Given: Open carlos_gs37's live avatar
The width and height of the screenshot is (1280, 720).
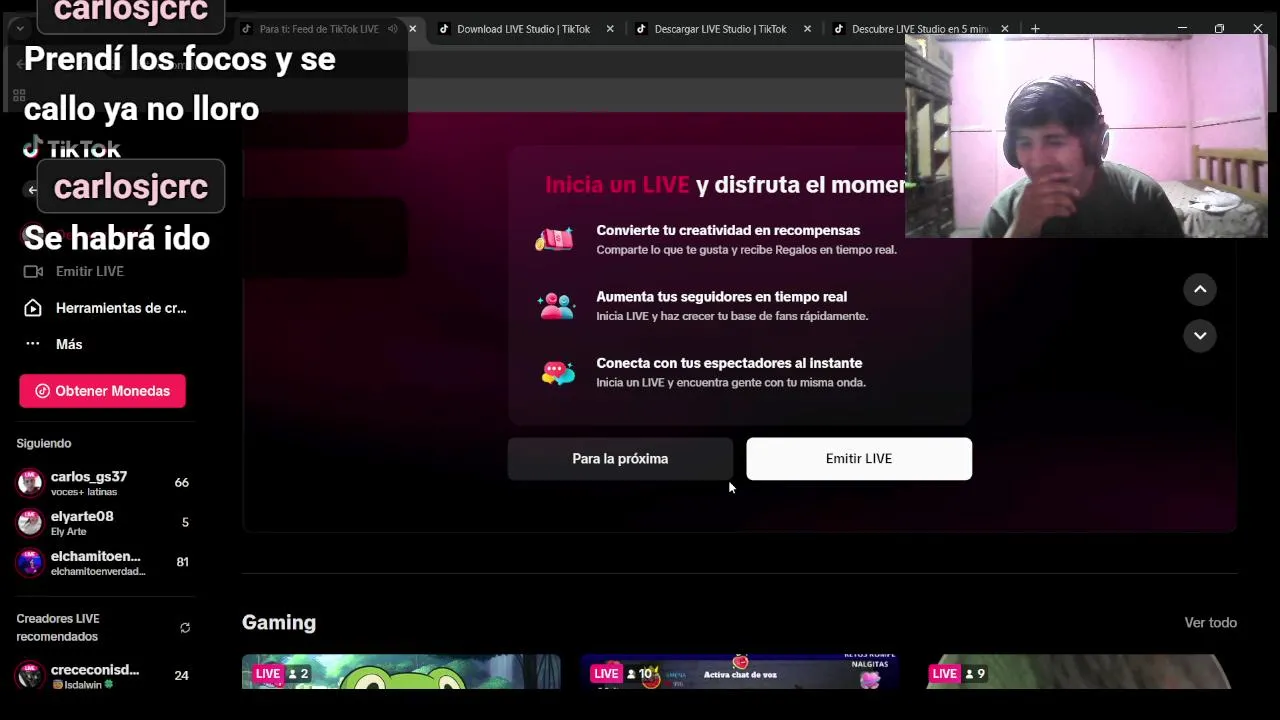Looking at the screenshot, I should [30, 483].
